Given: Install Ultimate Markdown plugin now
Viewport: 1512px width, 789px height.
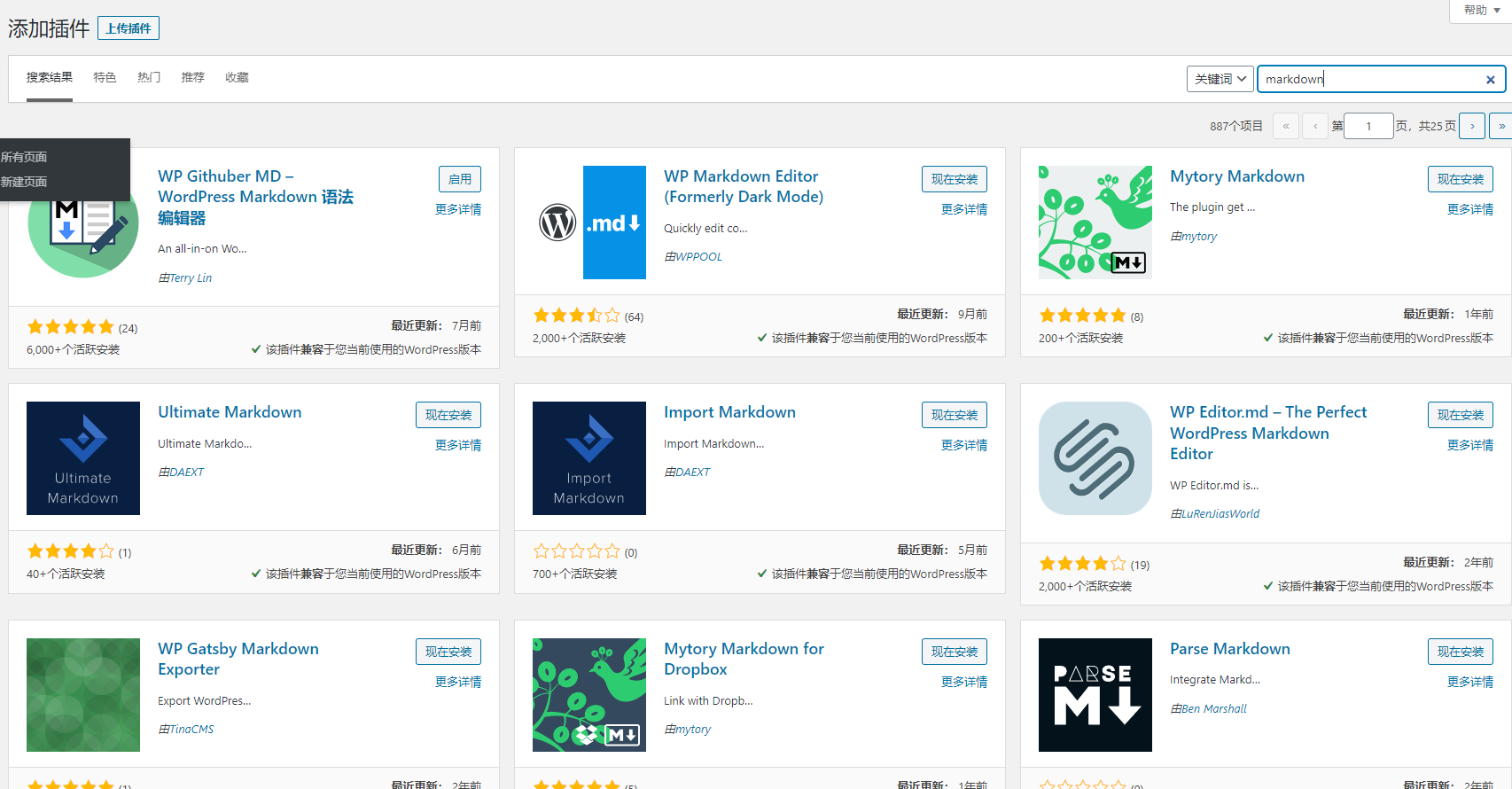Looking at the screenshot, I should point(448,415).
